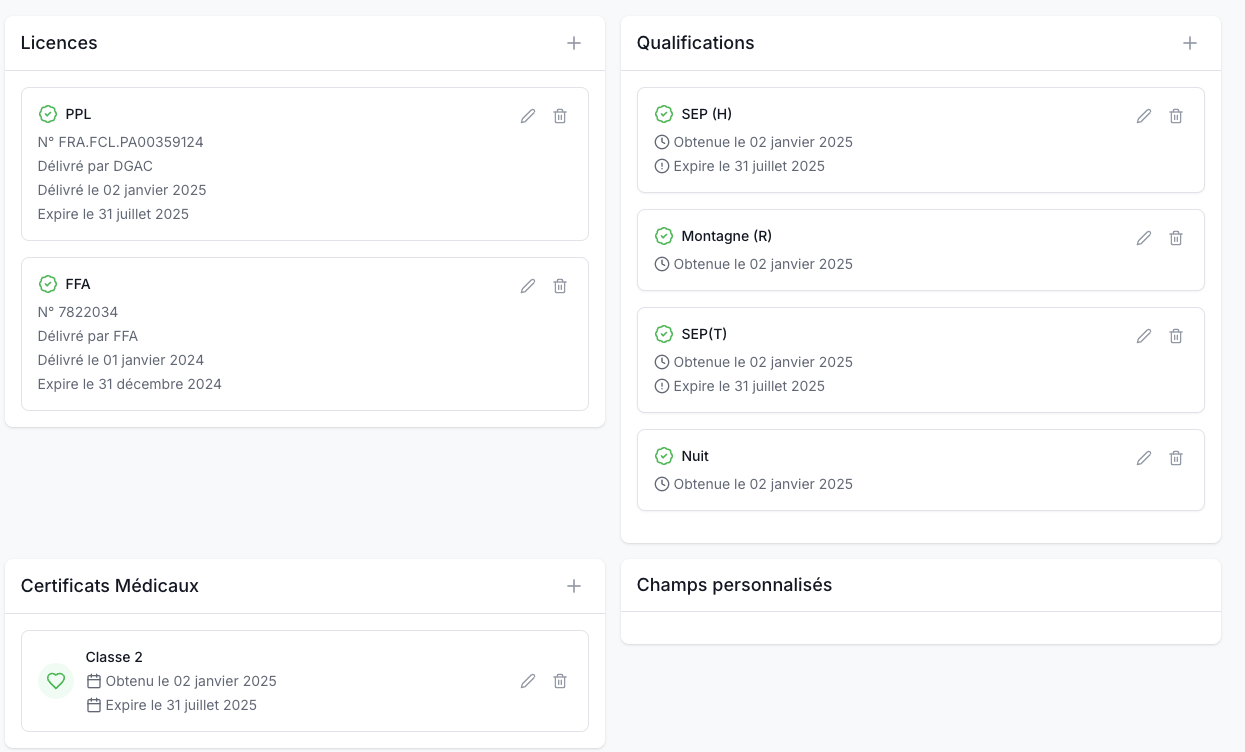Edit the Nuit qualification
Screen dimensions: 1245x752
point(1144,458)
